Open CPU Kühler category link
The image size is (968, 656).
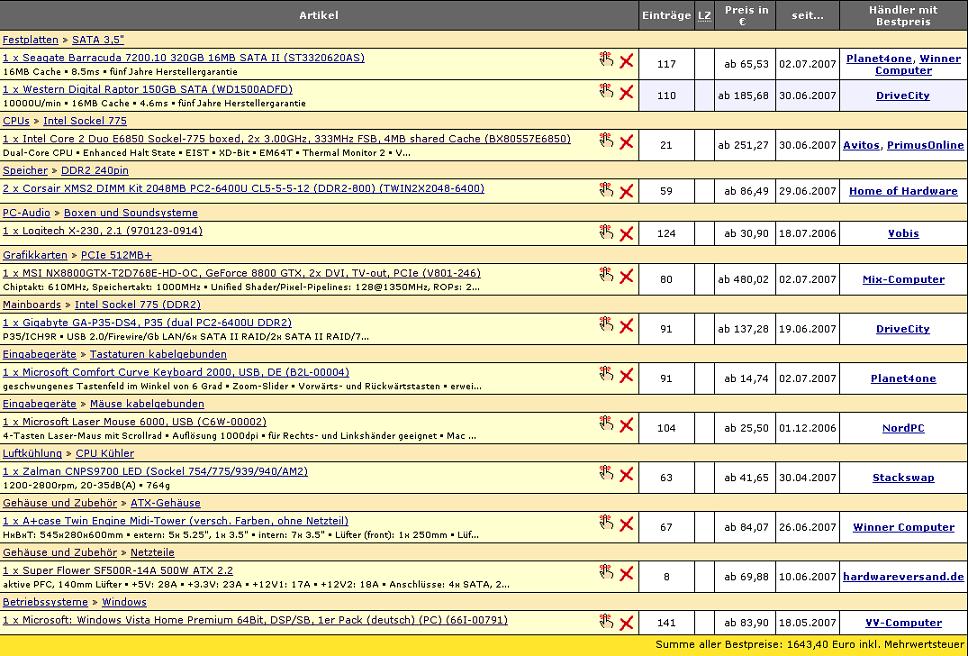(105, 453)
